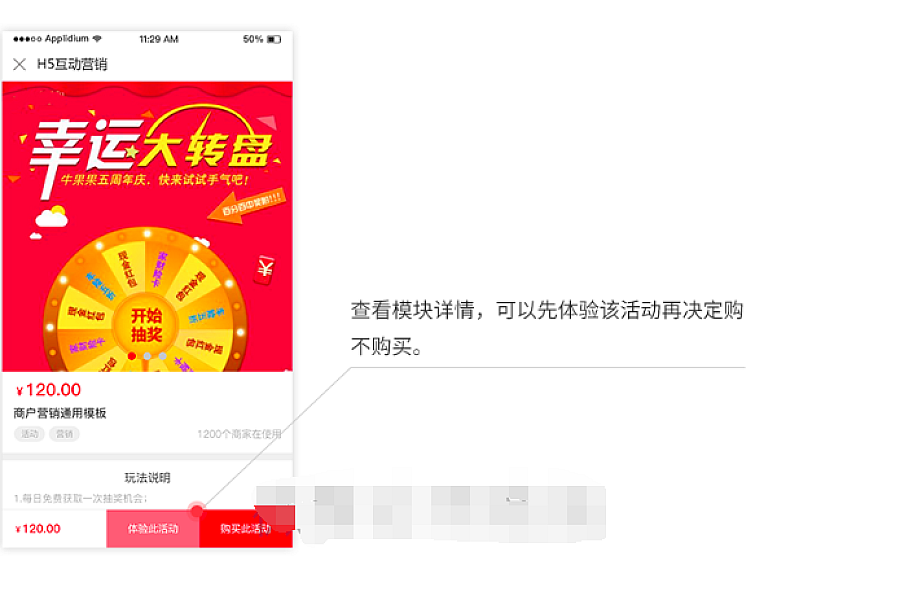Viewport: 900px width, 600px height.
Task: Click the 体验此活动 button
Action: [x=153, y=528]
